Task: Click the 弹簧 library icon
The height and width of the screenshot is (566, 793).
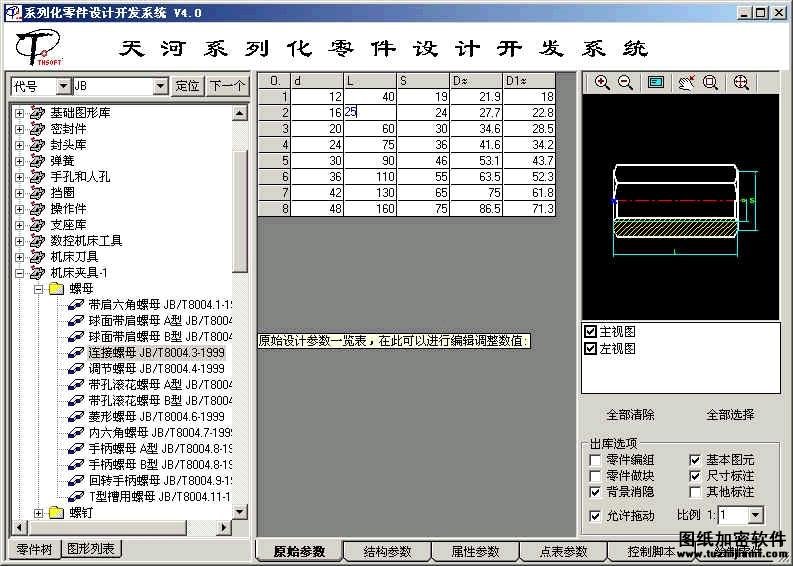Action: pos(37,161)
